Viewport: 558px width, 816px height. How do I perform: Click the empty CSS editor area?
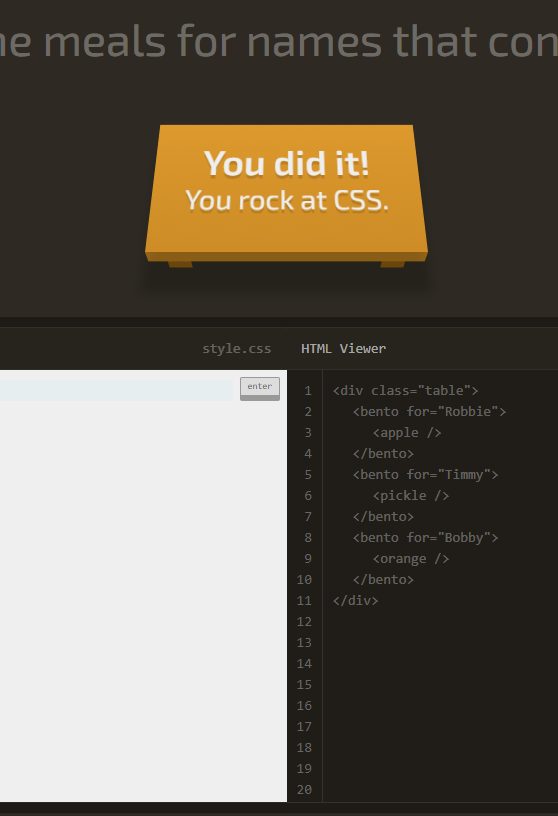point(143,601)
